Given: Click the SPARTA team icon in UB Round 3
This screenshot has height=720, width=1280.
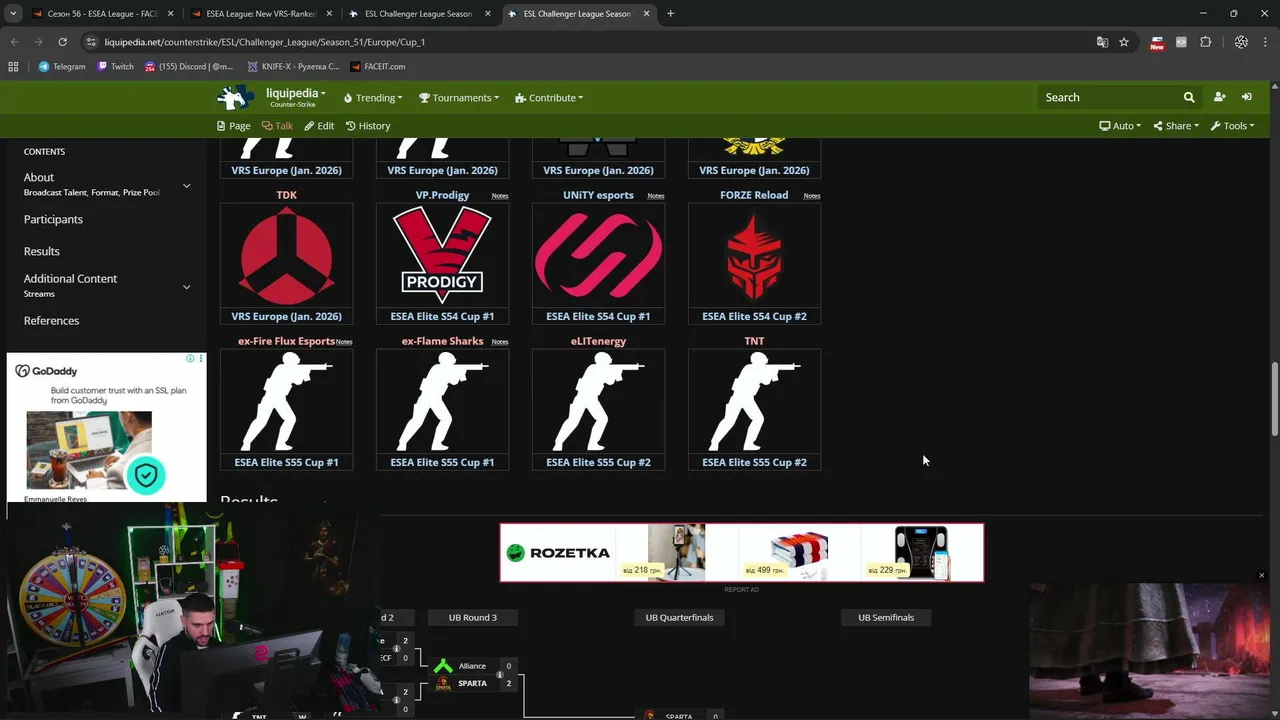Looking at the screenshot, I should 443,684.
